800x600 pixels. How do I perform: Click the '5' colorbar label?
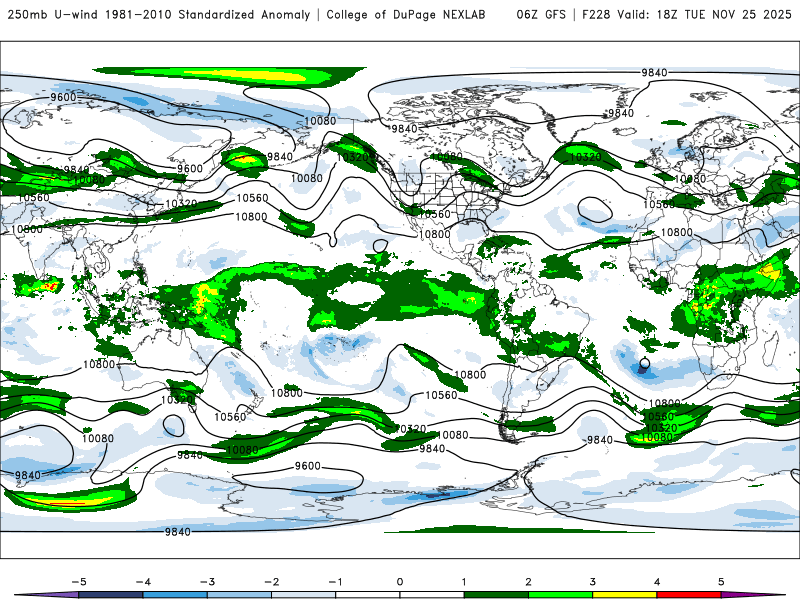point(721,582)
